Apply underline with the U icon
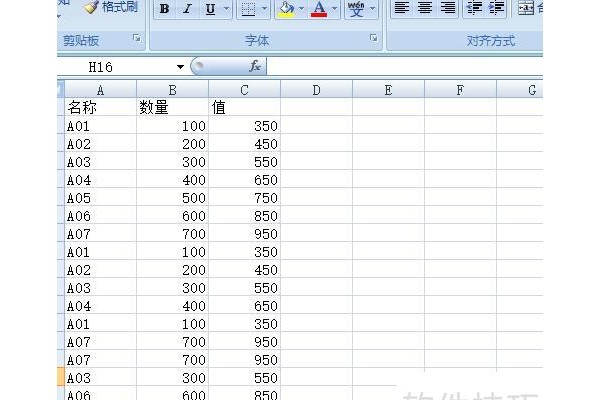600x400 pixels. (x=210, y=8)
